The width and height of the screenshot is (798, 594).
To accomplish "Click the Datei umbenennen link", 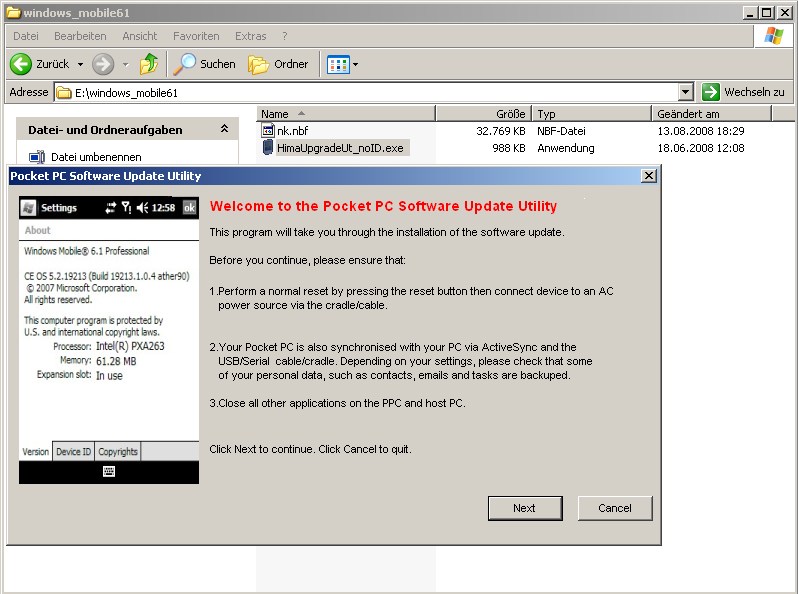I will point(96,157).
